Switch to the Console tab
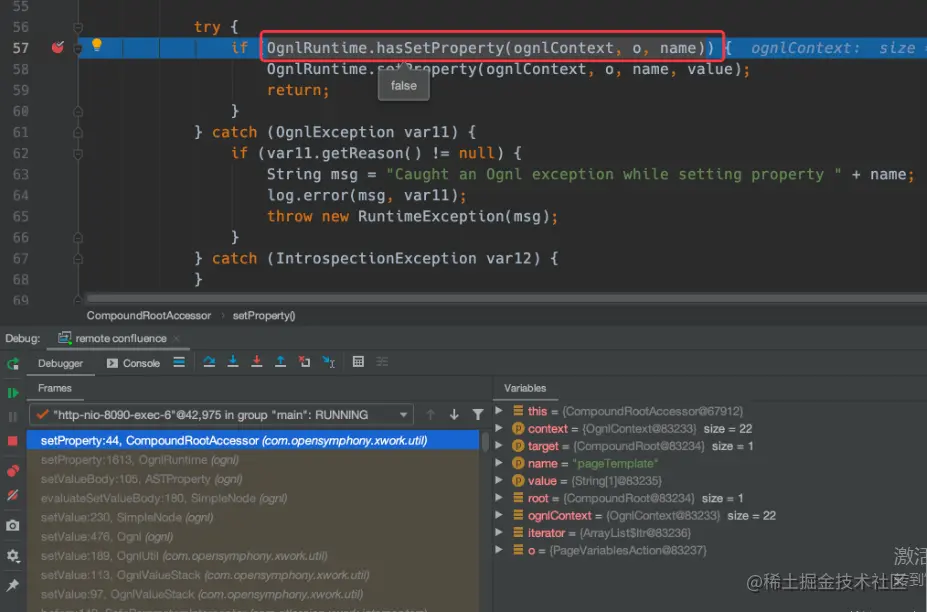927x612 pixels. [x=133, y=363]
